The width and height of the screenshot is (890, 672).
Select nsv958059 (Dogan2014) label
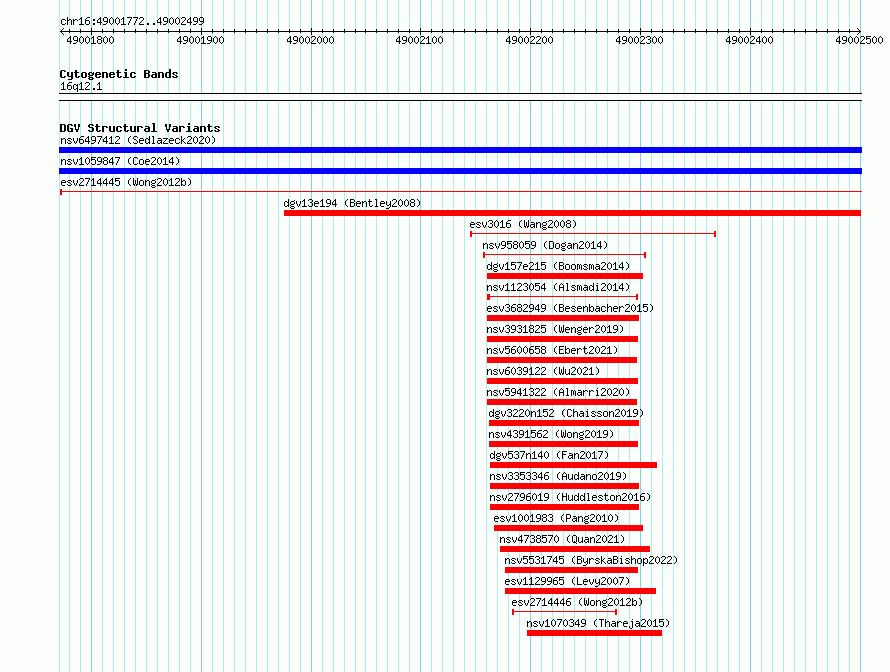(x=545, y=245)
